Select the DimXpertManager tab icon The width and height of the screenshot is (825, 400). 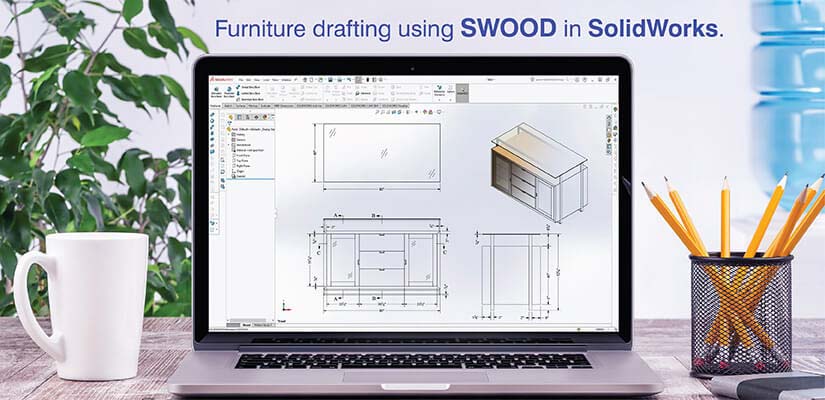(256, 117)
